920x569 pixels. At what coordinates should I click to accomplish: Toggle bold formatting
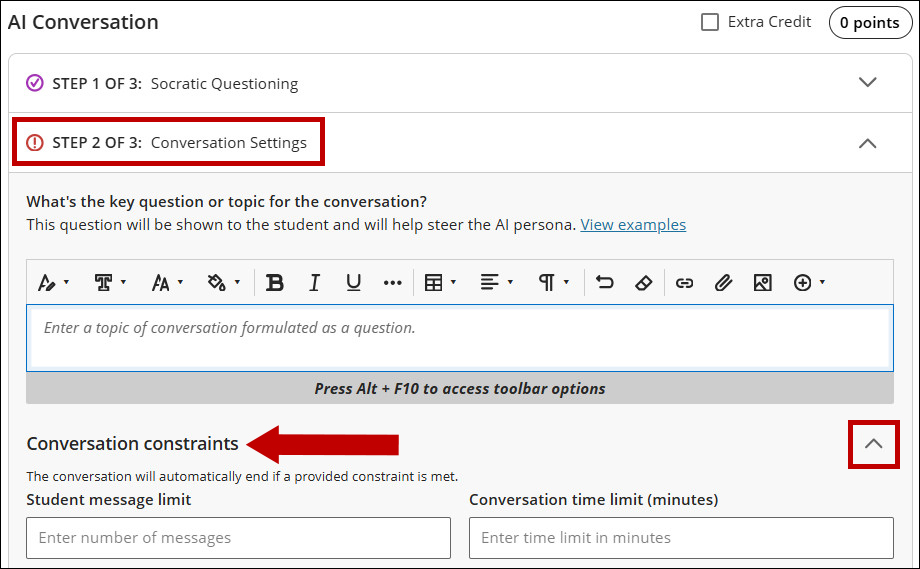tap(275, 283)
